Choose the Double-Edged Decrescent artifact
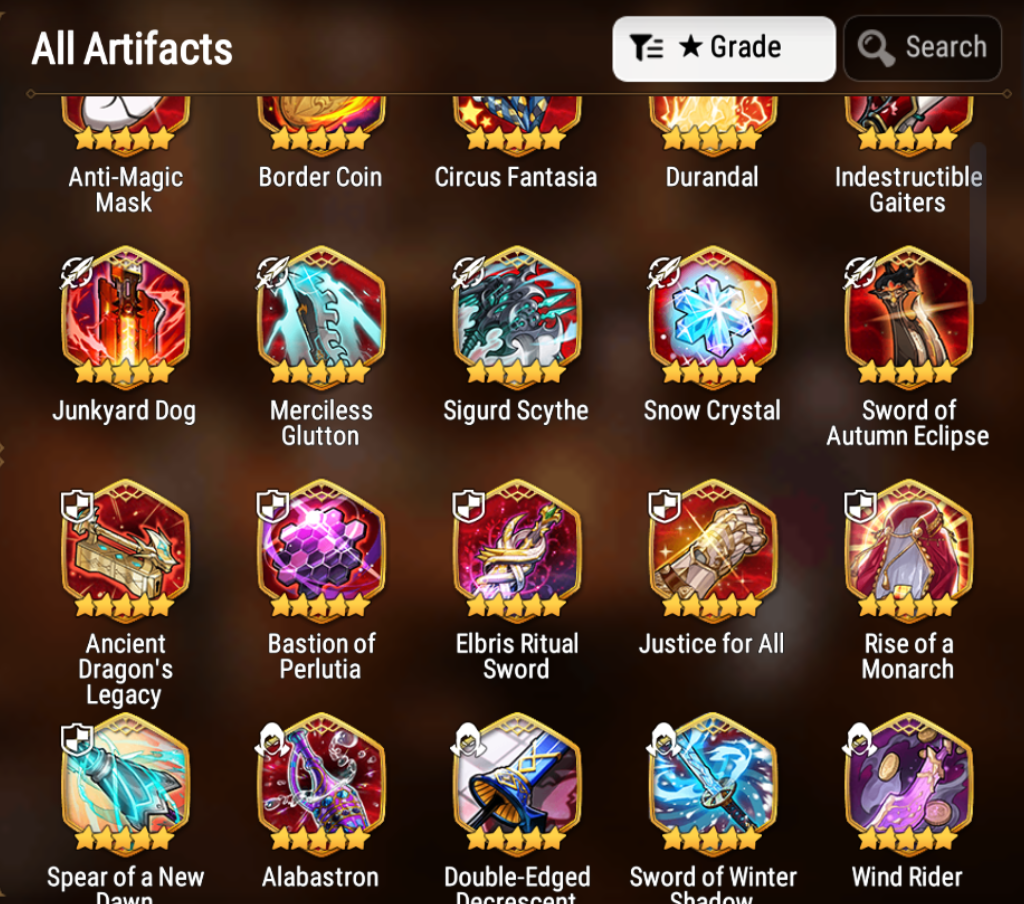1024x904 pixels. tap(517, 782)
